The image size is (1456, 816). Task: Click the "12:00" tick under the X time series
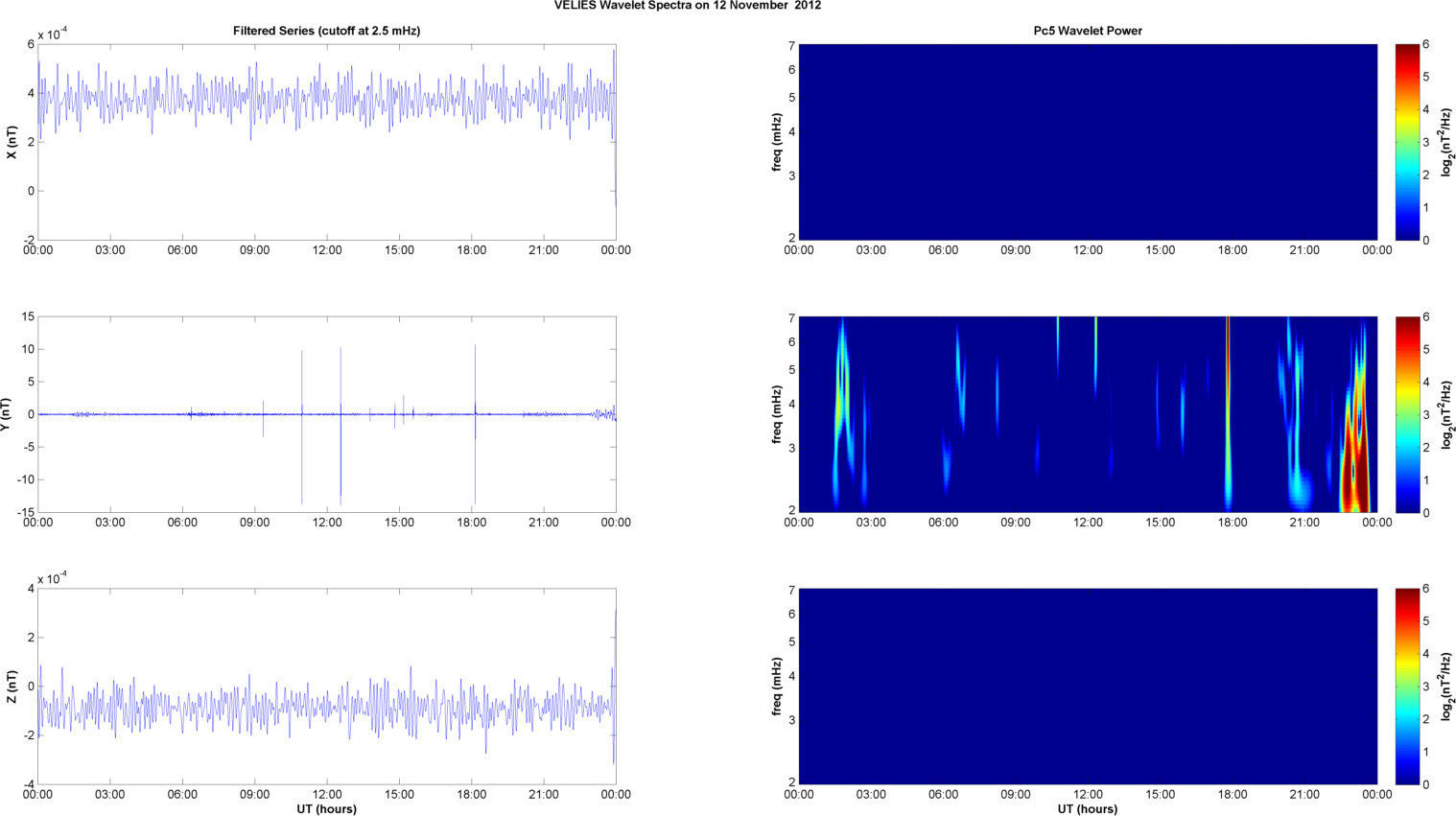327,250
